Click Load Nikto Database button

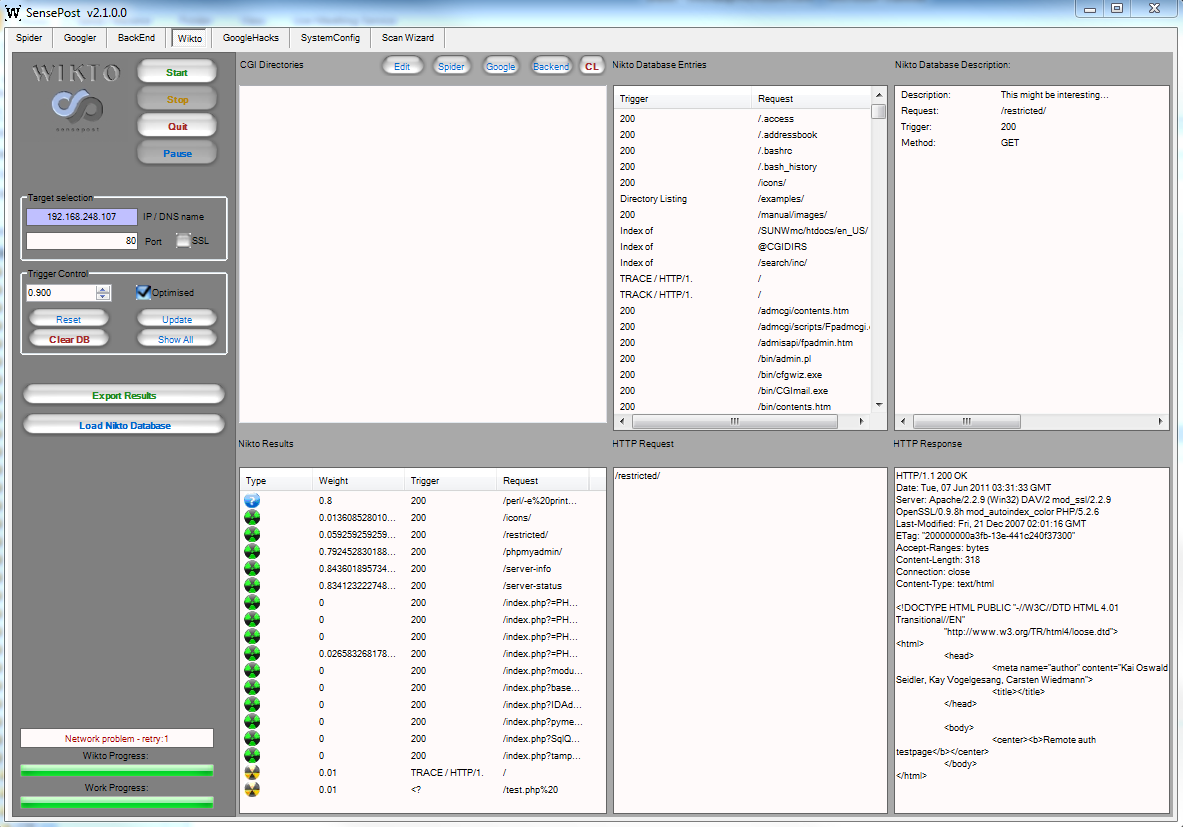[124, 426]
